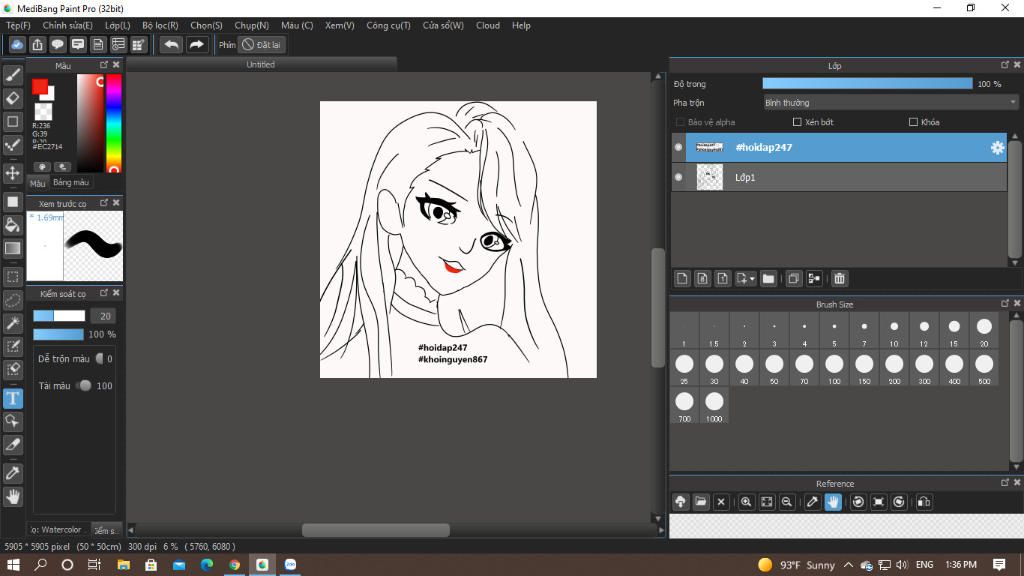
Task: Add a new layer folder
Action: click(768, 279)
